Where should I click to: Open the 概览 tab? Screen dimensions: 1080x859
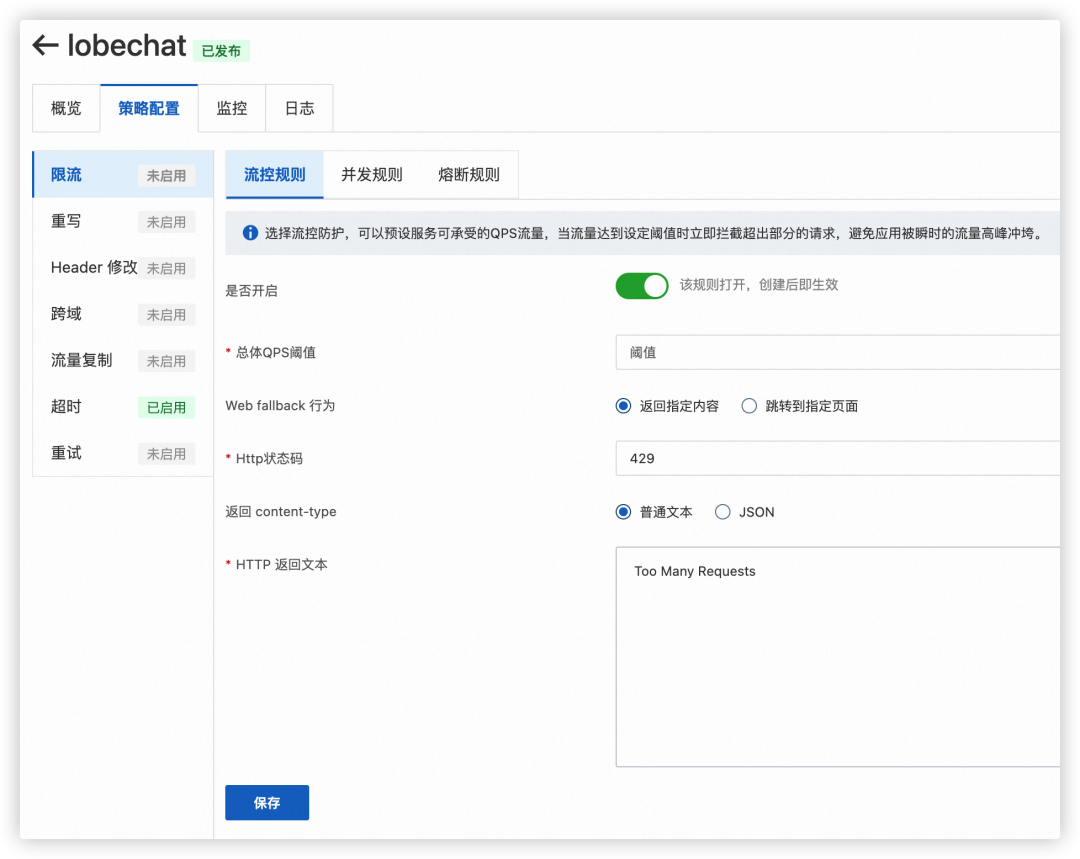coord(66,108)
